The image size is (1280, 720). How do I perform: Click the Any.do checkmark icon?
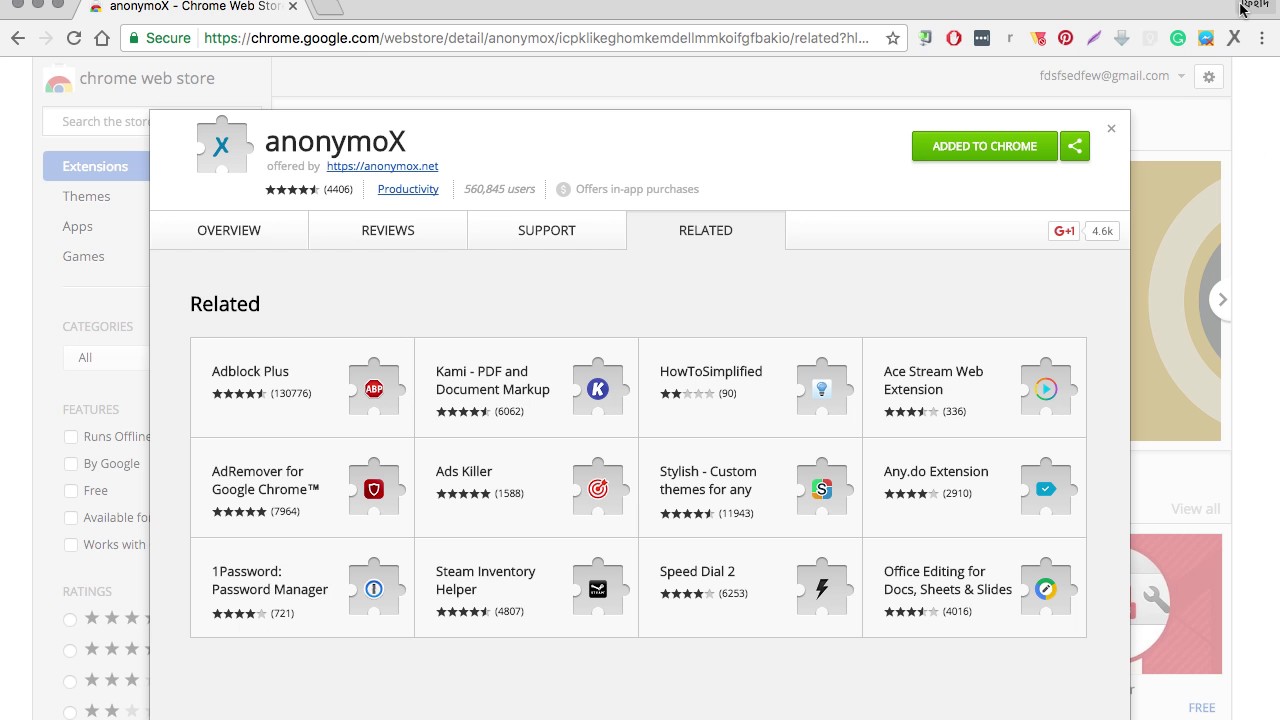coord(1046,489)
